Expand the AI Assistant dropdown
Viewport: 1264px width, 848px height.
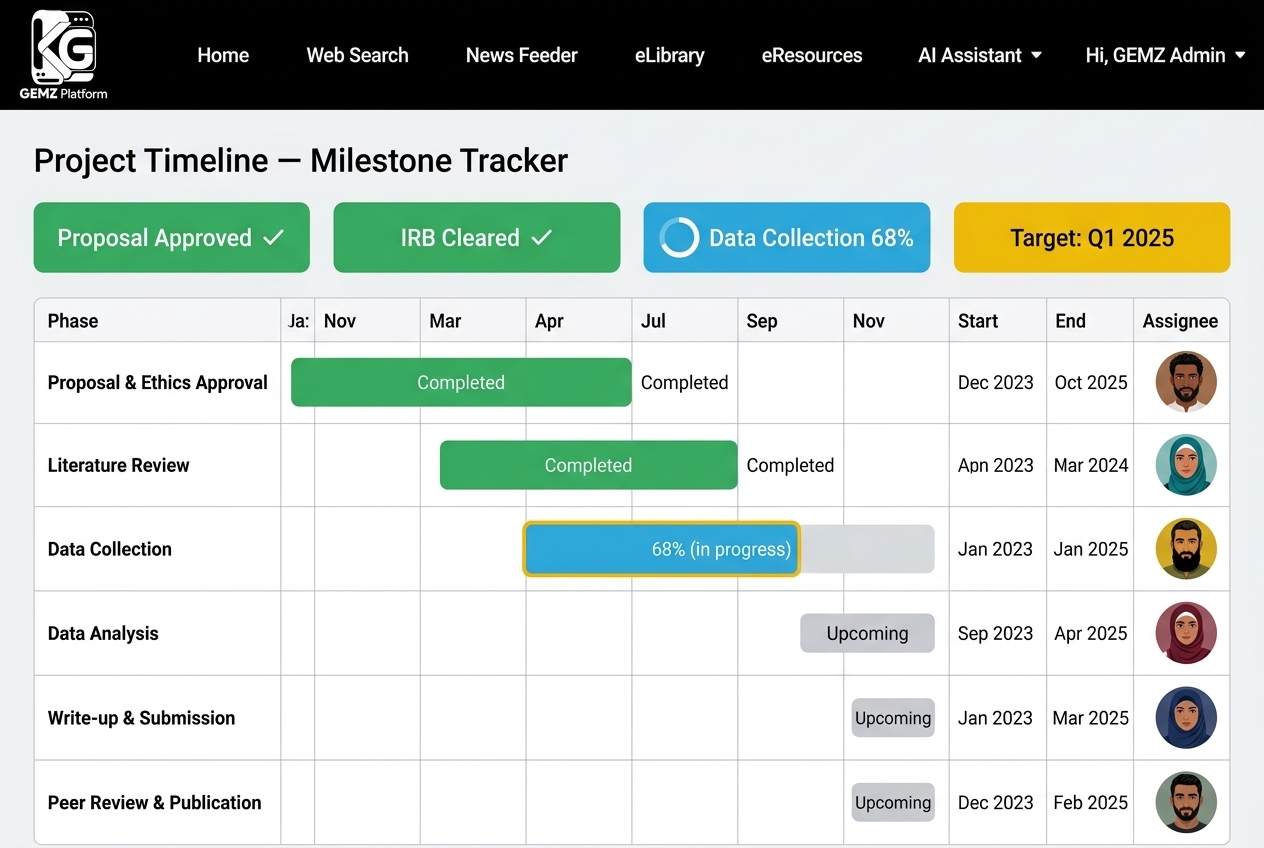(980, 55)
